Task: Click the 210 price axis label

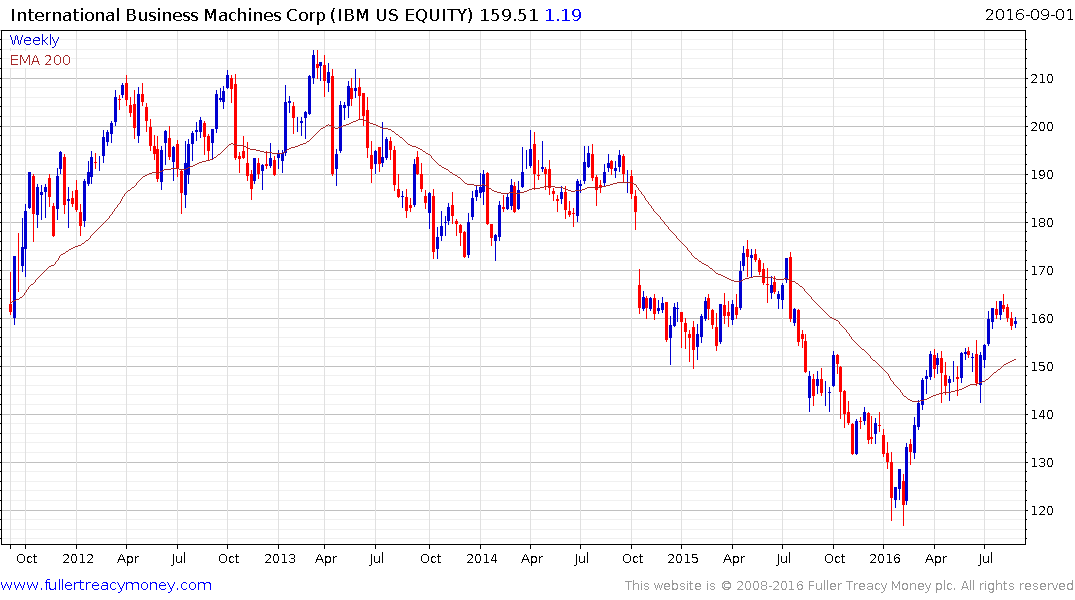Action: tap(1042, 79)
